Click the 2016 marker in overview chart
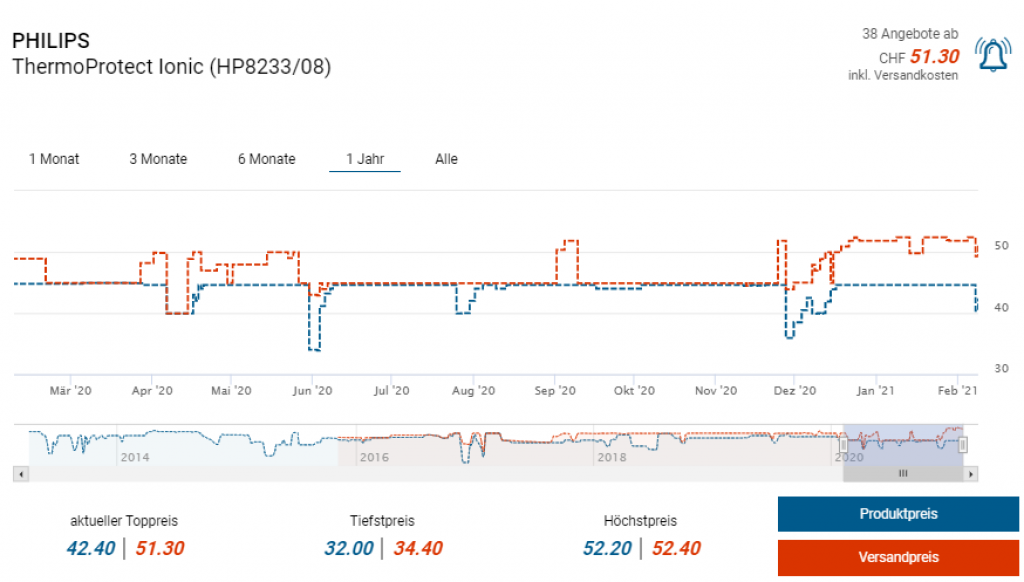This screenshot has width=1024, height=582. click(x=374, y=457)
